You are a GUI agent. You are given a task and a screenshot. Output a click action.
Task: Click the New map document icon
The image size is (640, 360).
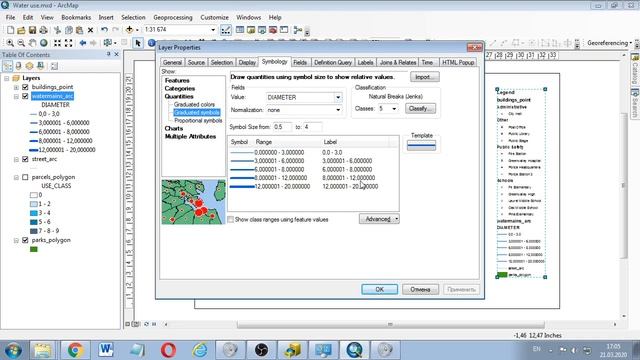[11, 30]
